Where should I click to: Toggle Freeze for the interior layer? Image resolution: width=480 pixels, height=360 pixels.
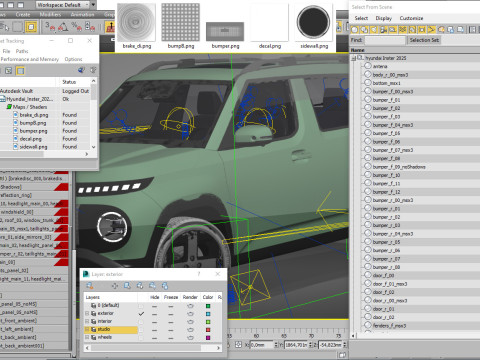tap(171, 322)
